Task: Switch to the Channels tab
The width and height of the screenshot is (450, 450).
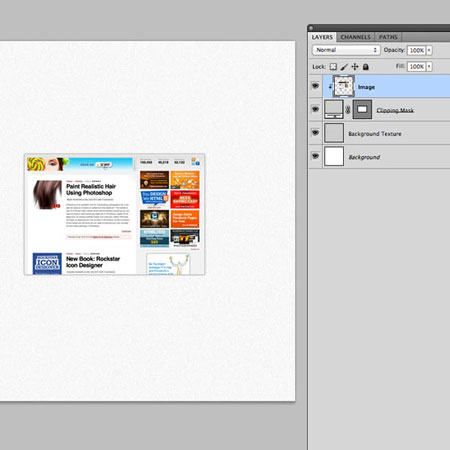Action: (356, 37)
